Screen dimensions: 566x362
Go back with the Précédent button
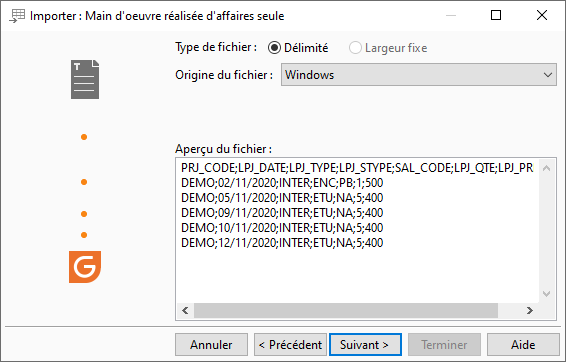290,345
